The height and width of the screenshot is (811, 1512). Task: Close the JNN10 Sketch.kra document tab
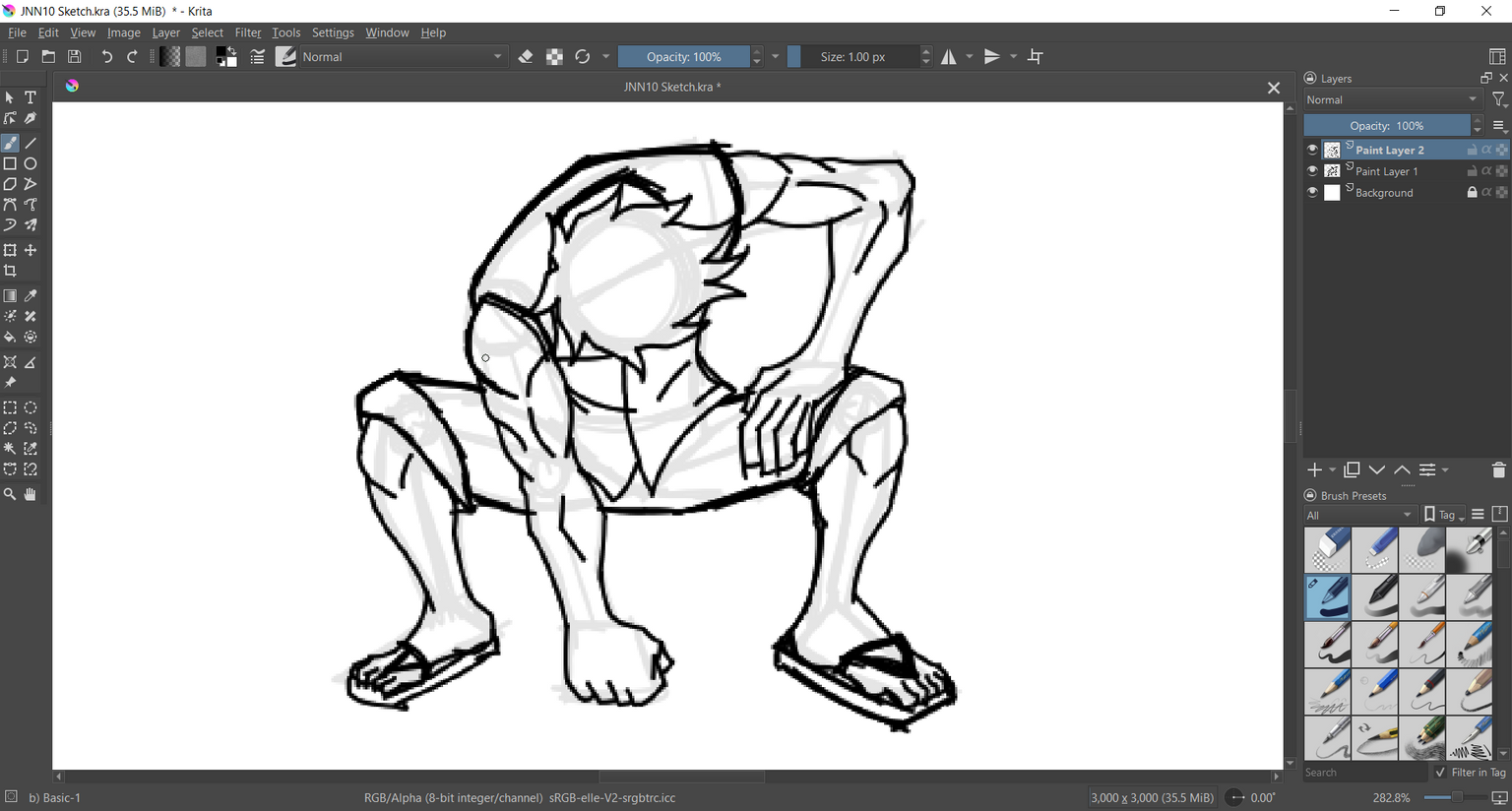tap(1274, 88)
